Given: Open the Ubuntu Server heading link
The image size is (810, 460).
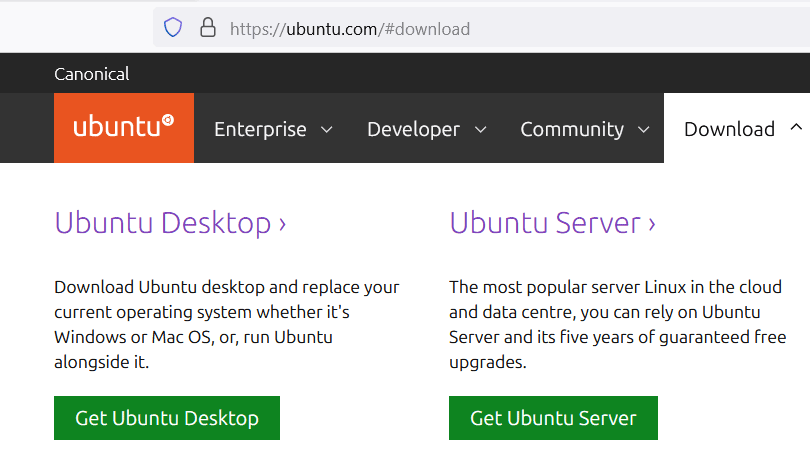Looking at the screenshot, I should tap(552, 223).
